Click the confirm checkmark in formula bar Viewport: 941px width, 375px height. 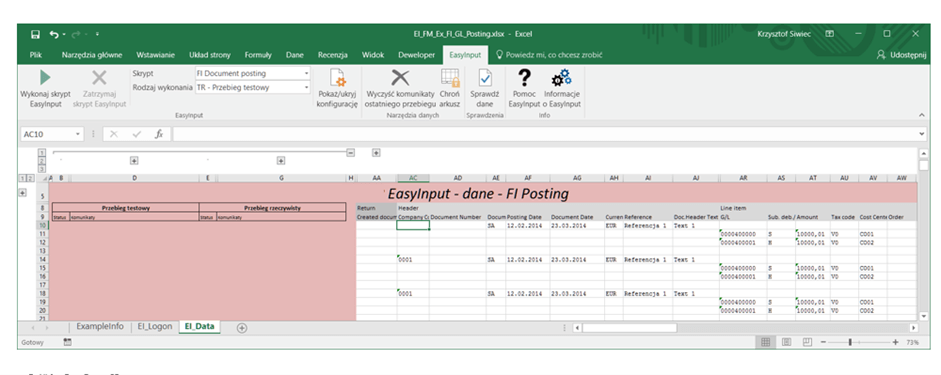coord(136,134)
